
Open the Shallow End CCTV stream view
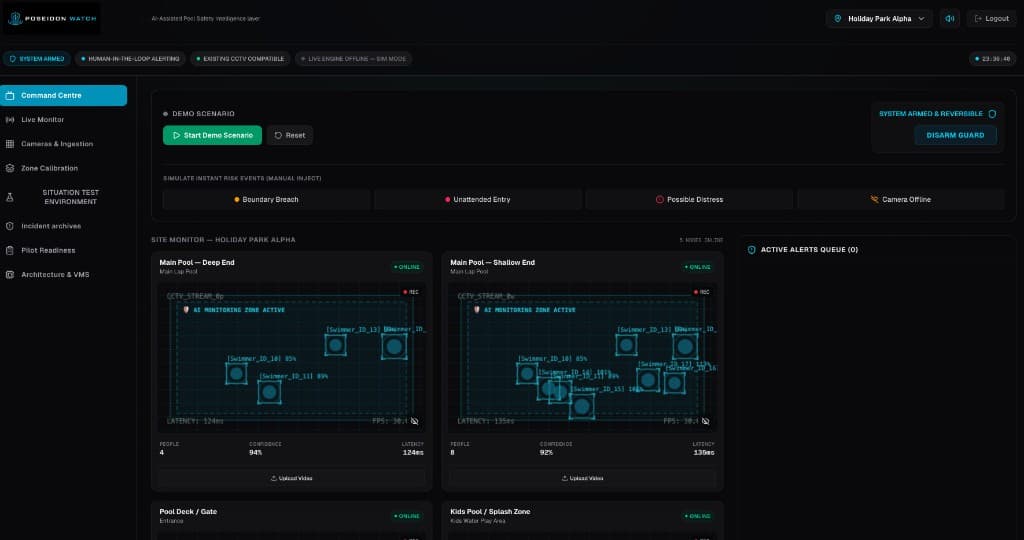[x=583, y=358]
